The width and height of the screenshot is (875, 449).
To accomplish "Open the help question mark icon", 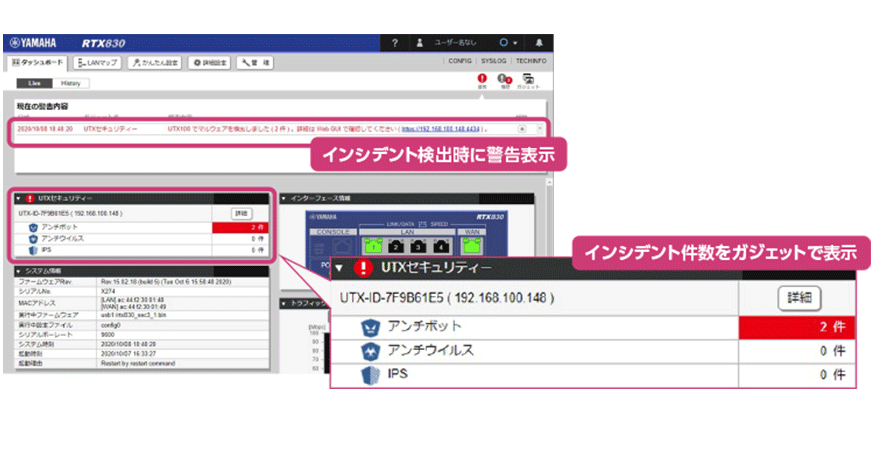I will pyautogui.click(x=395, y=43).
